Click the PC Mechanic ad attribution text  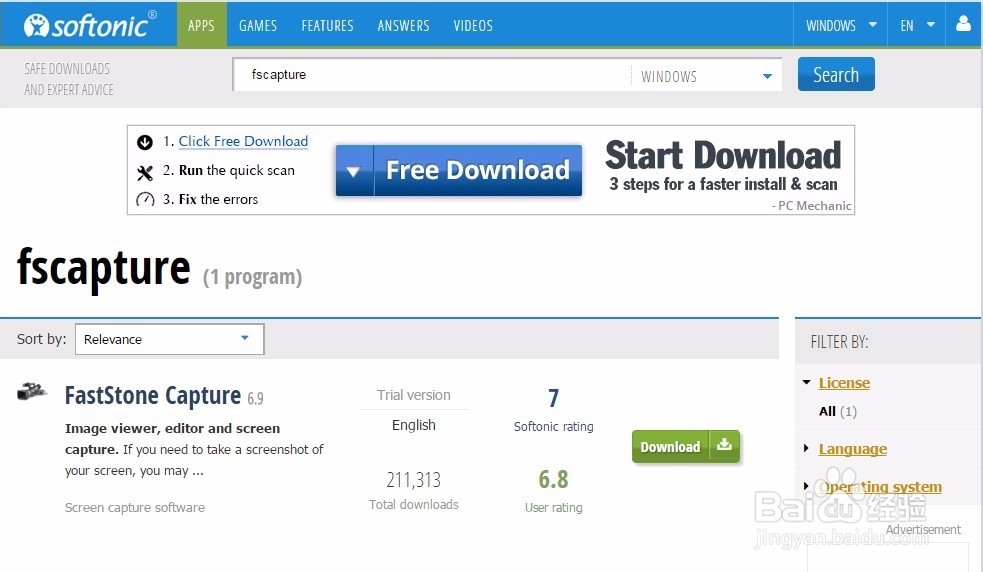812,206
